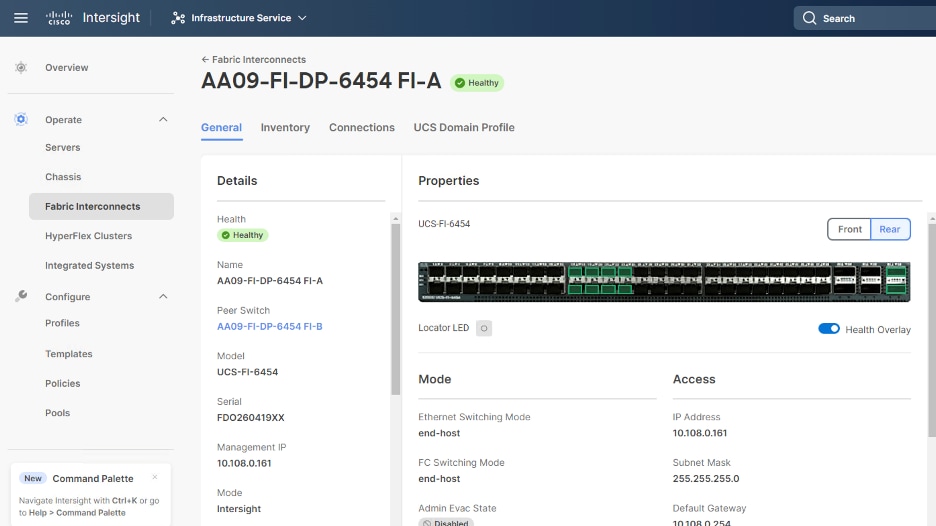Screen dimensions: 936x526
Task: Switch to the General tab
Action: [221, 127]
